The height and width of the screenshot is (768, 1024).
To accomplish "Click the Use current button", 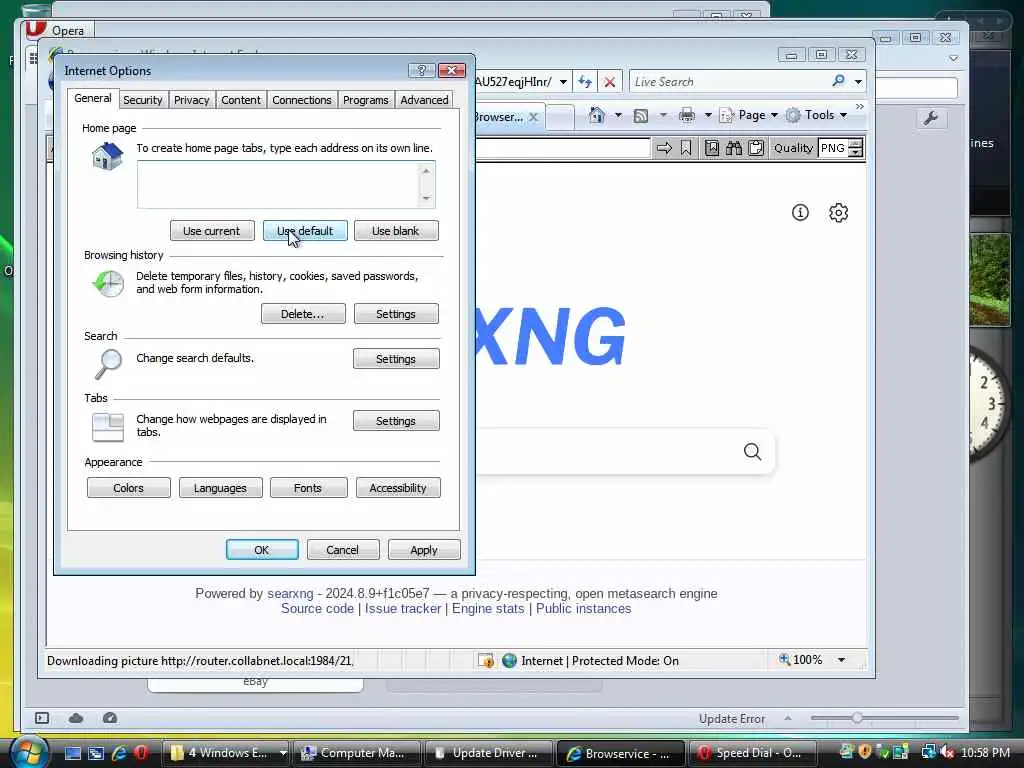I will pyautogui.click(x=212, y=231).
